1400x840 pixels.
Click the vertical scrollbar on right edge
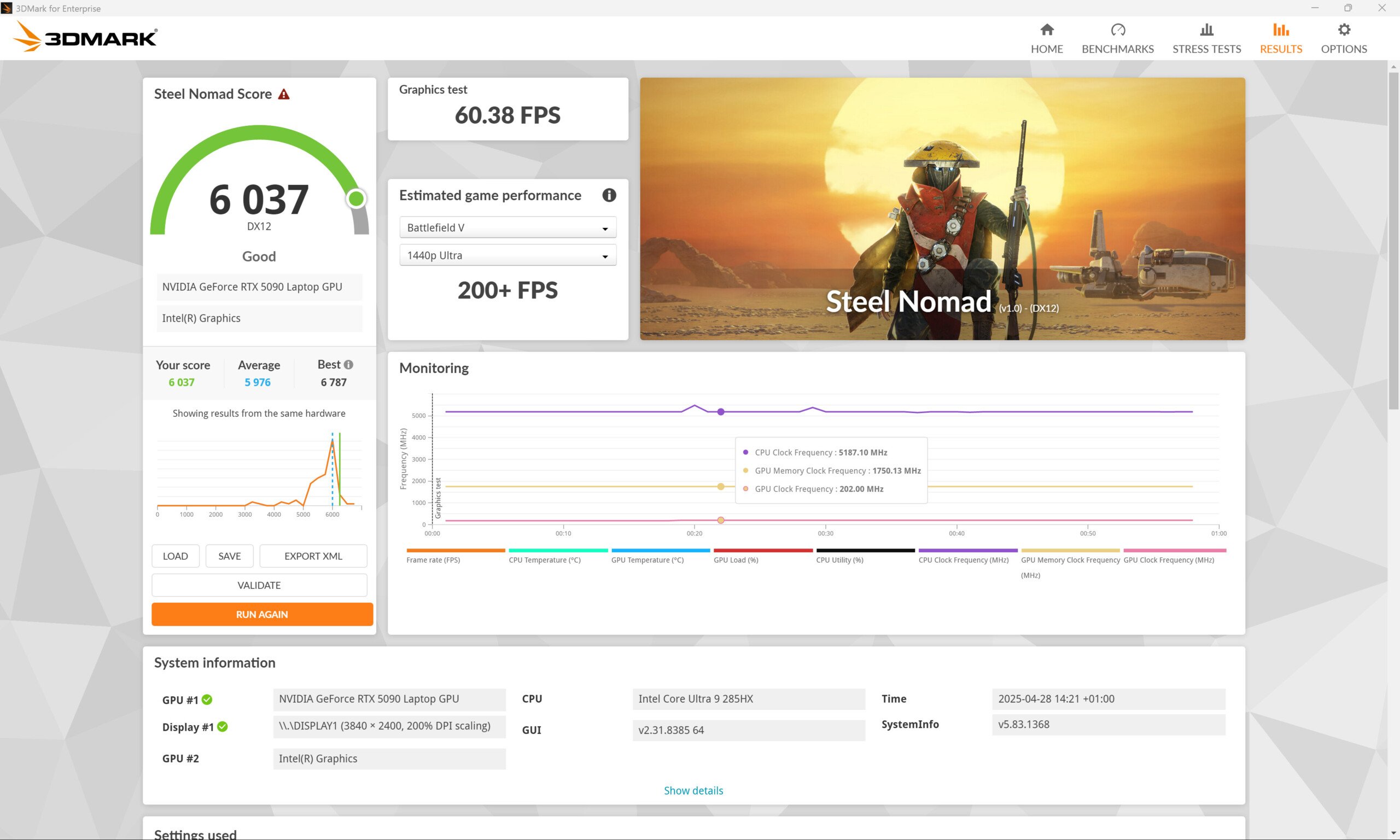coord(1393,238)
